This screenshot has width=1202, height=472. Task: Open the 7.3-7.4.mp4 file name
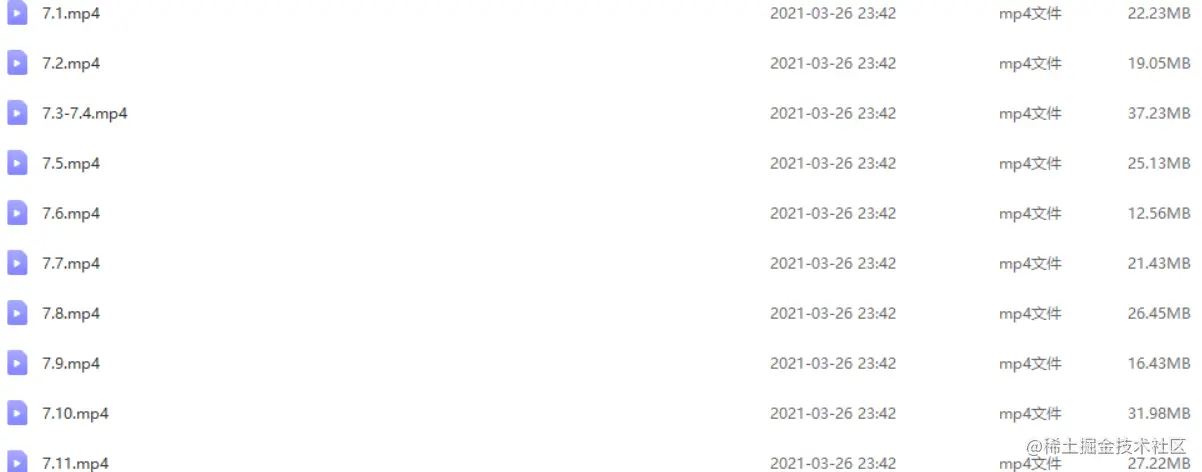(x=85, y=113)
